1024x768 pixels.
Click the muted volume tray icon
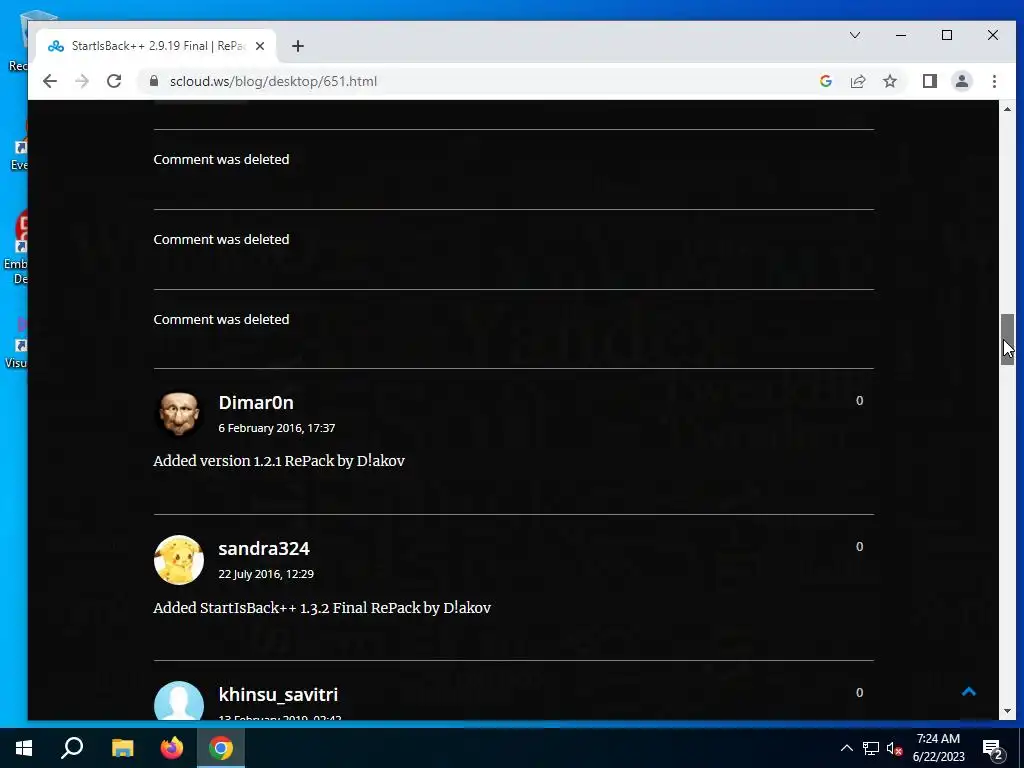895,748
